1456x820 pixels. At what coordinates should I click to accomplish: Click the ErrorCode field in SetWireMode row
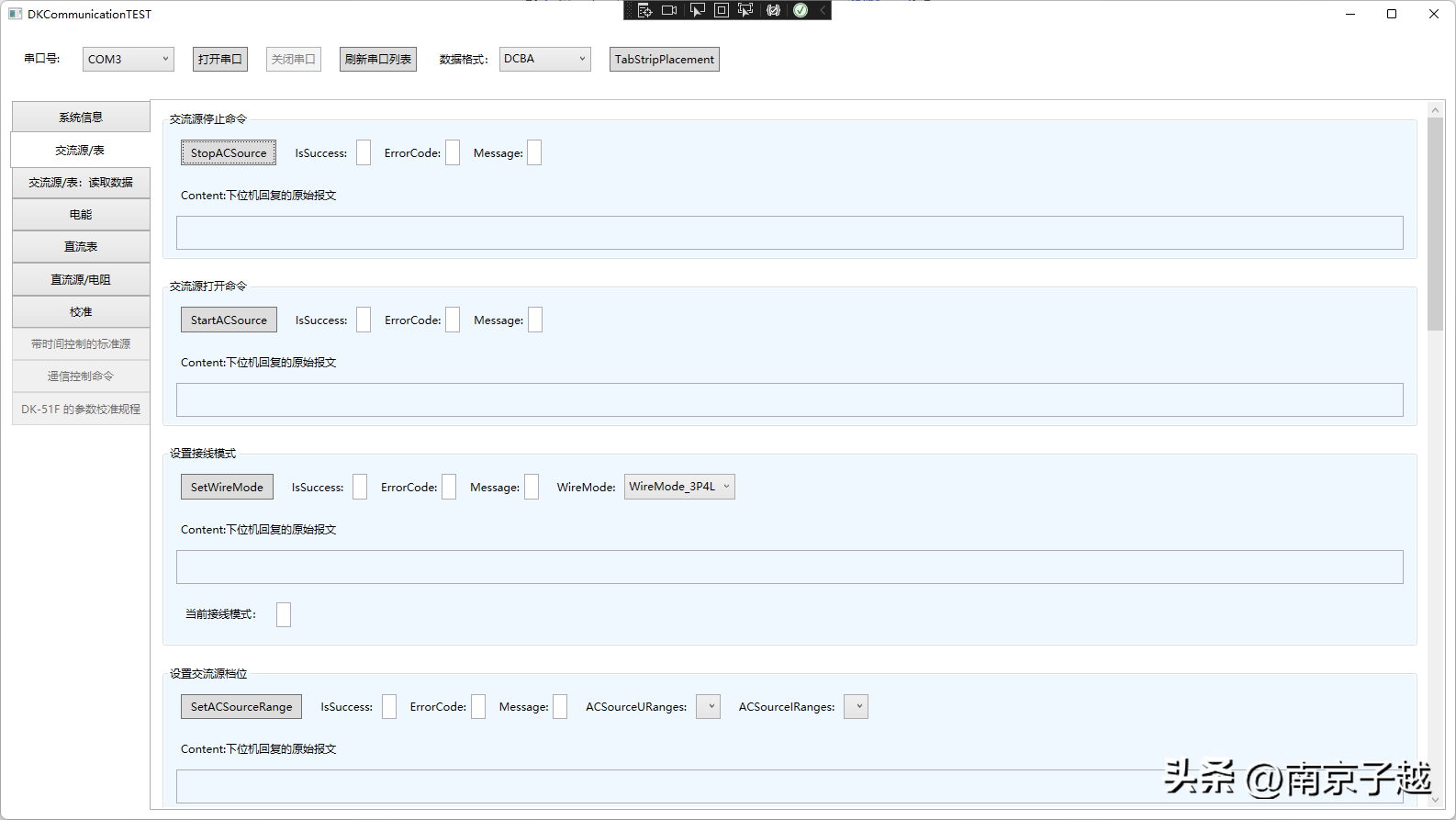[449, 487]
